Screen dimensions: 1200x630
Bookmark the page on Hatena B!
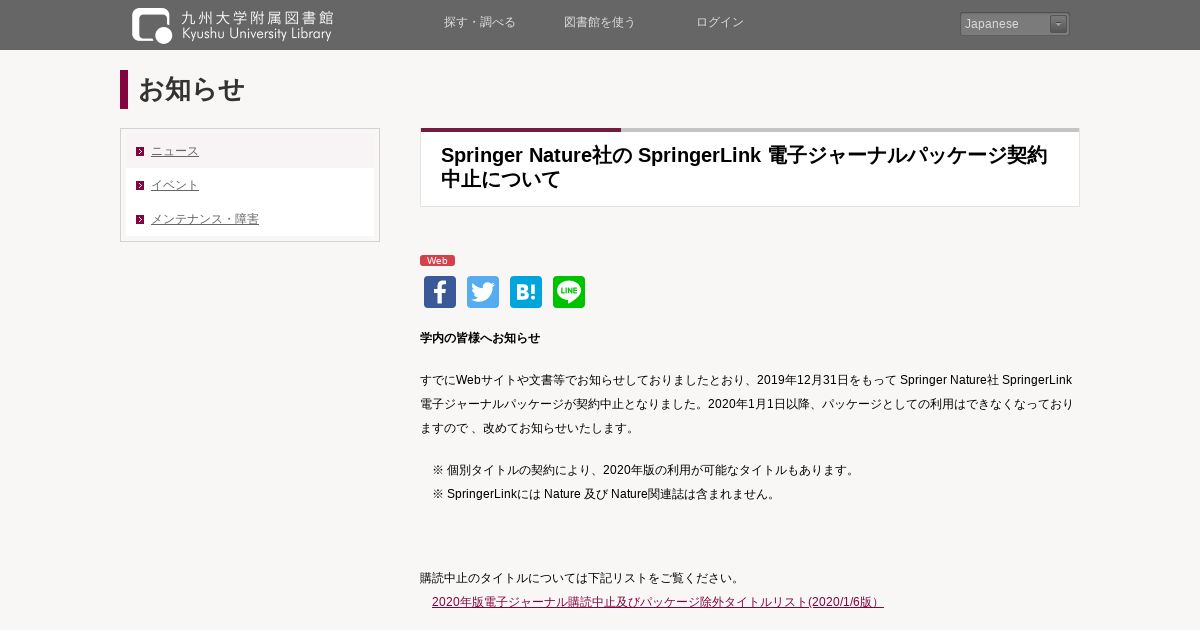click(526, 292)
